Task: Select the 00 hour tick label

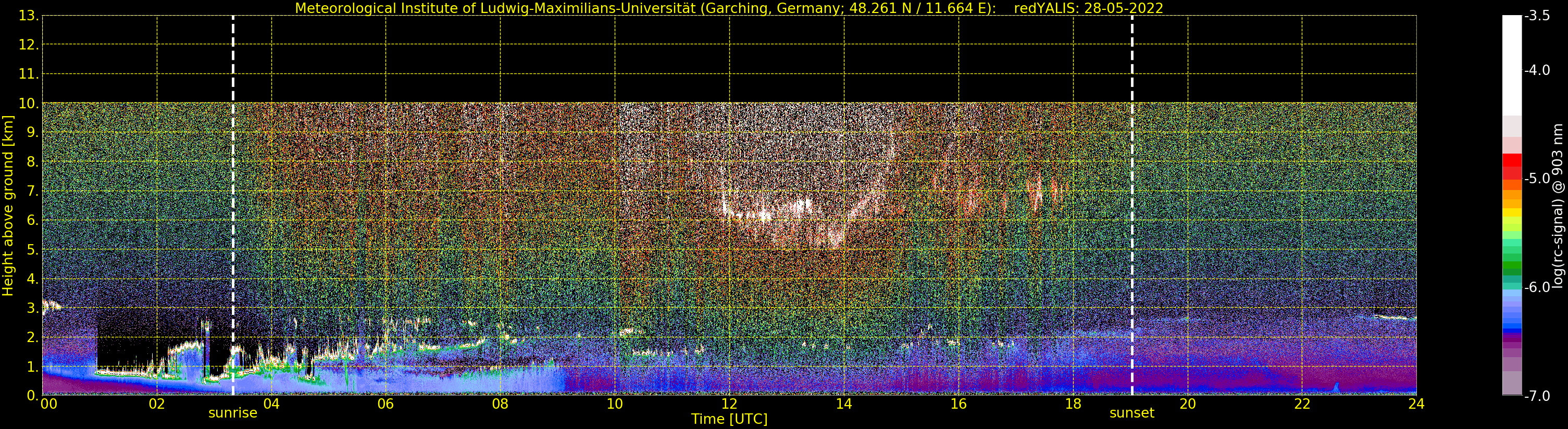Action: coord(48,404)
